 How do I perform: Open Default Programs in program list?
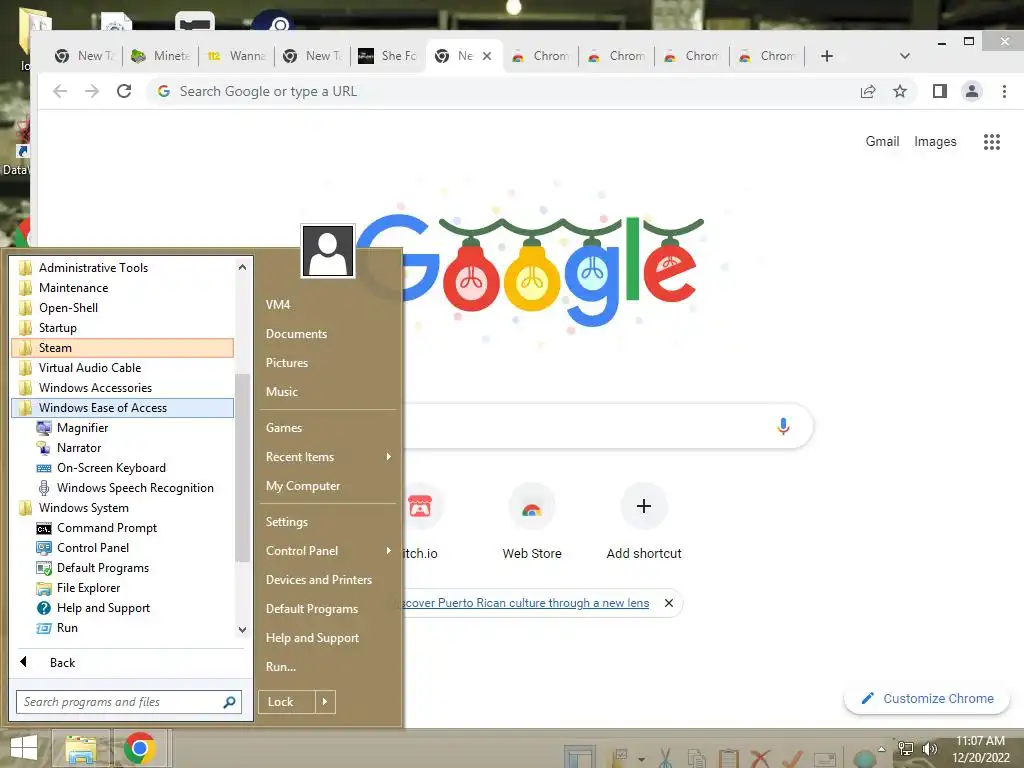click(93, 568)
